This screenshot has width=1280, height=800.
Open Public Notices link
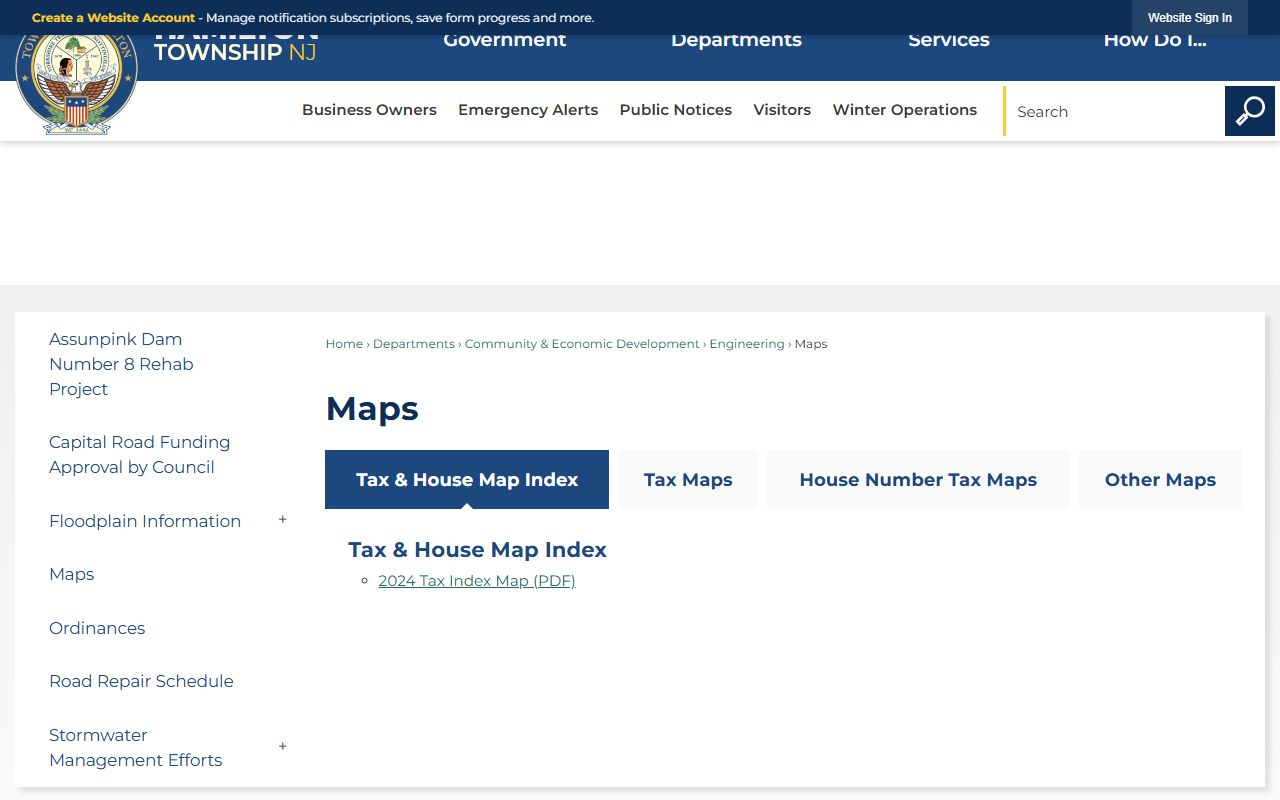point(676,110)
